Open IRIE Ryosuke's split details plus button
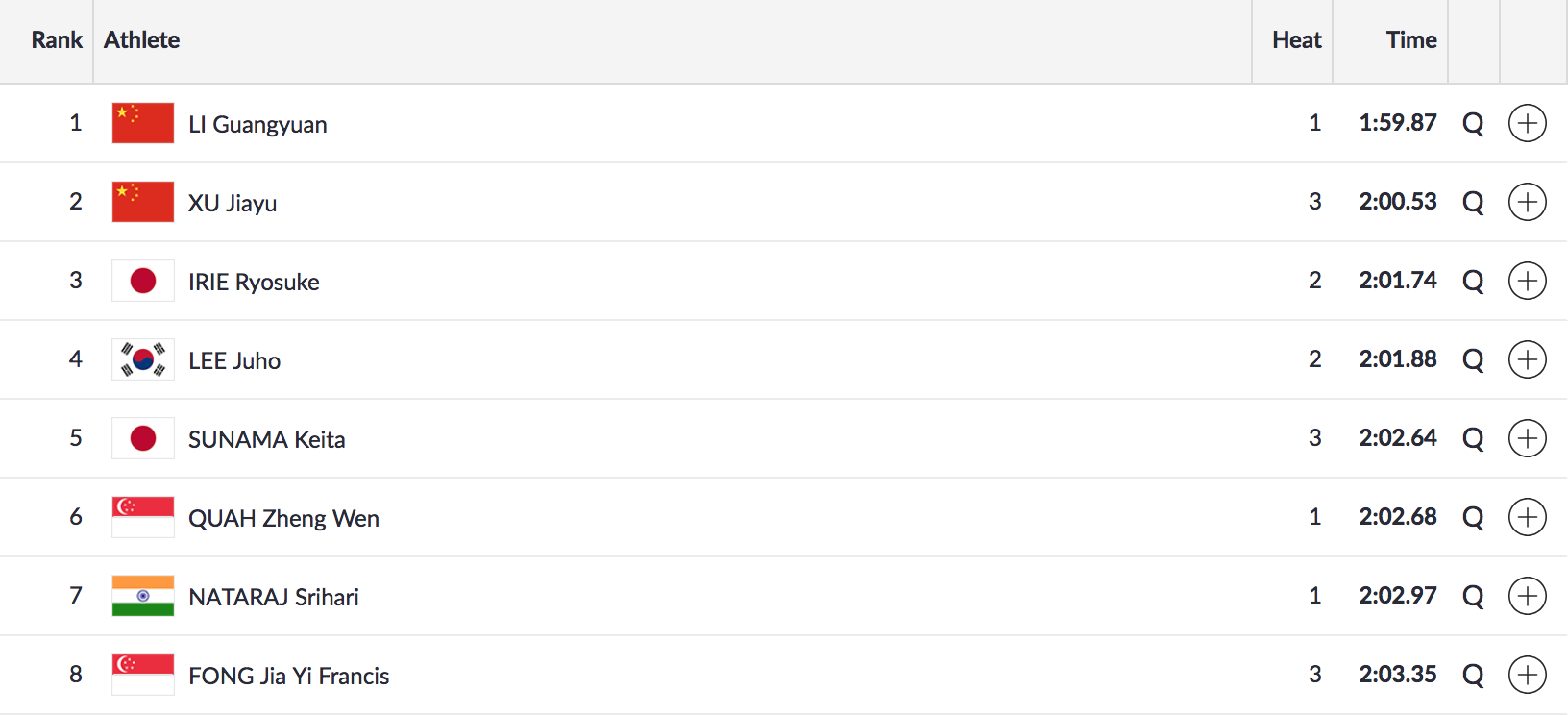 pyautogui.click(x=1527, y=281)
